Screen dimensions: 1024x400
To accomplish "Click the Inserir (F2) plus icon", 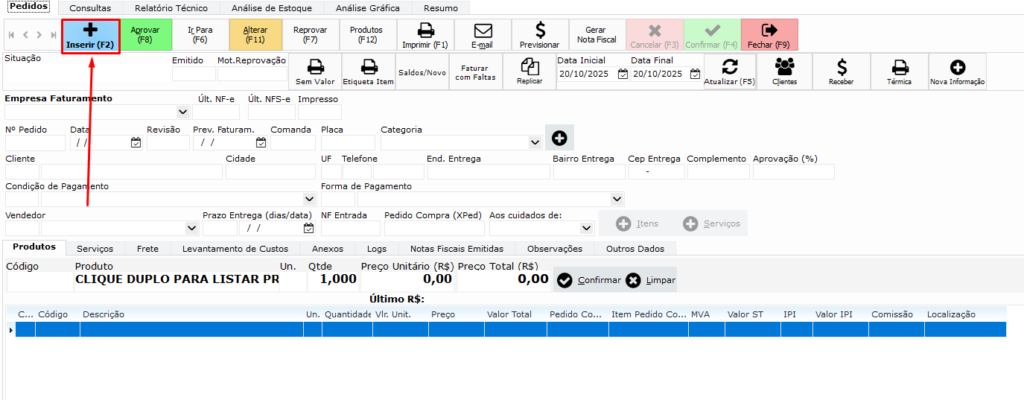I will (x=90, y=30).
